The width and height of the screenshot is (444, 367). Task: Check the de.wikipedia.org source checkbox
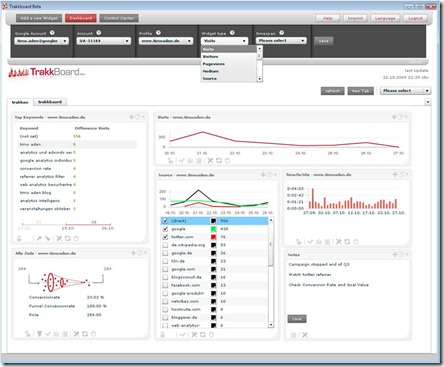coord(165,245)
